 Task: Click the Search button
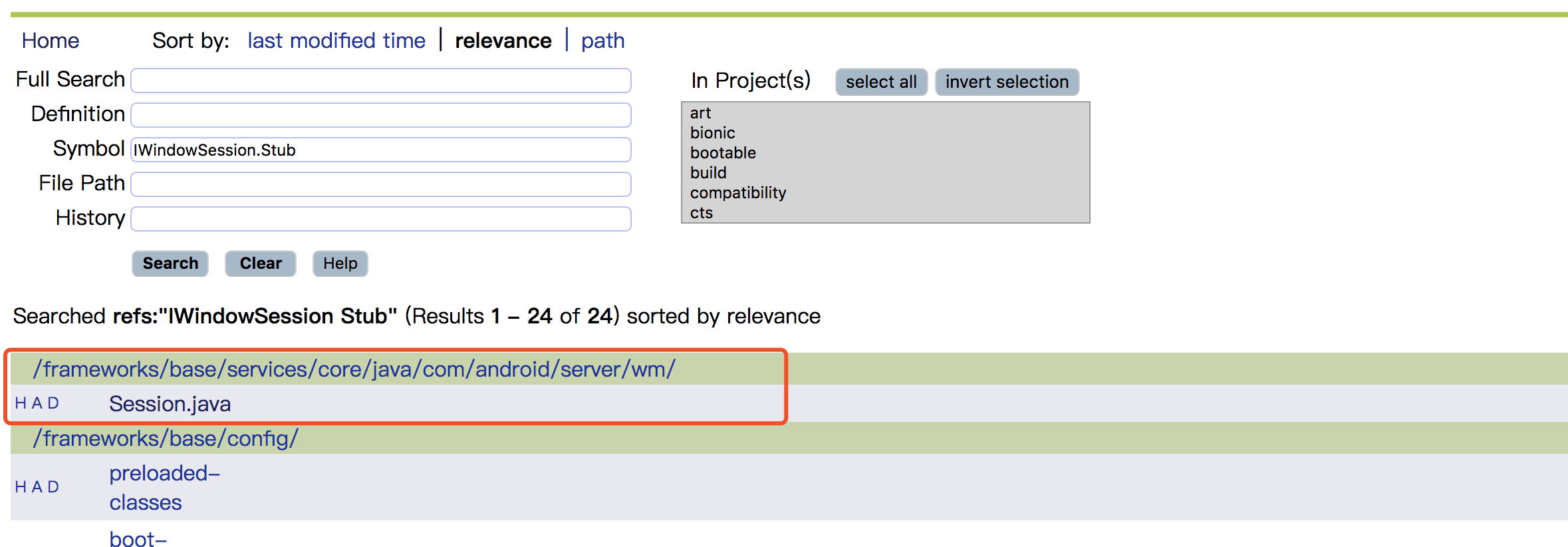tap(170, 264)
